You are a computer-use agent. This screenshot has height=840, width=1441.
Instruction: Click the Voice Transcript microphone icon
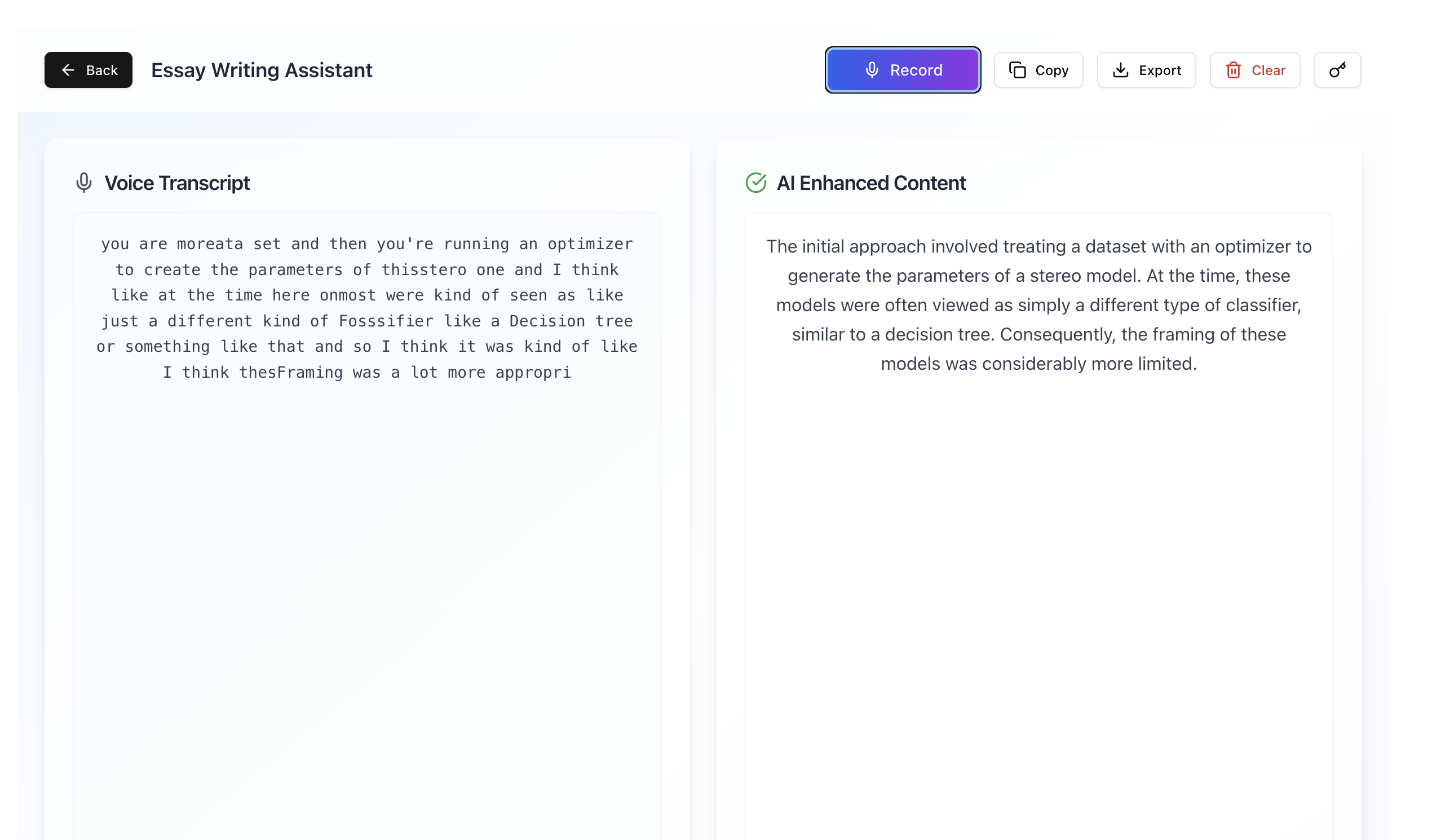point(84,183)
